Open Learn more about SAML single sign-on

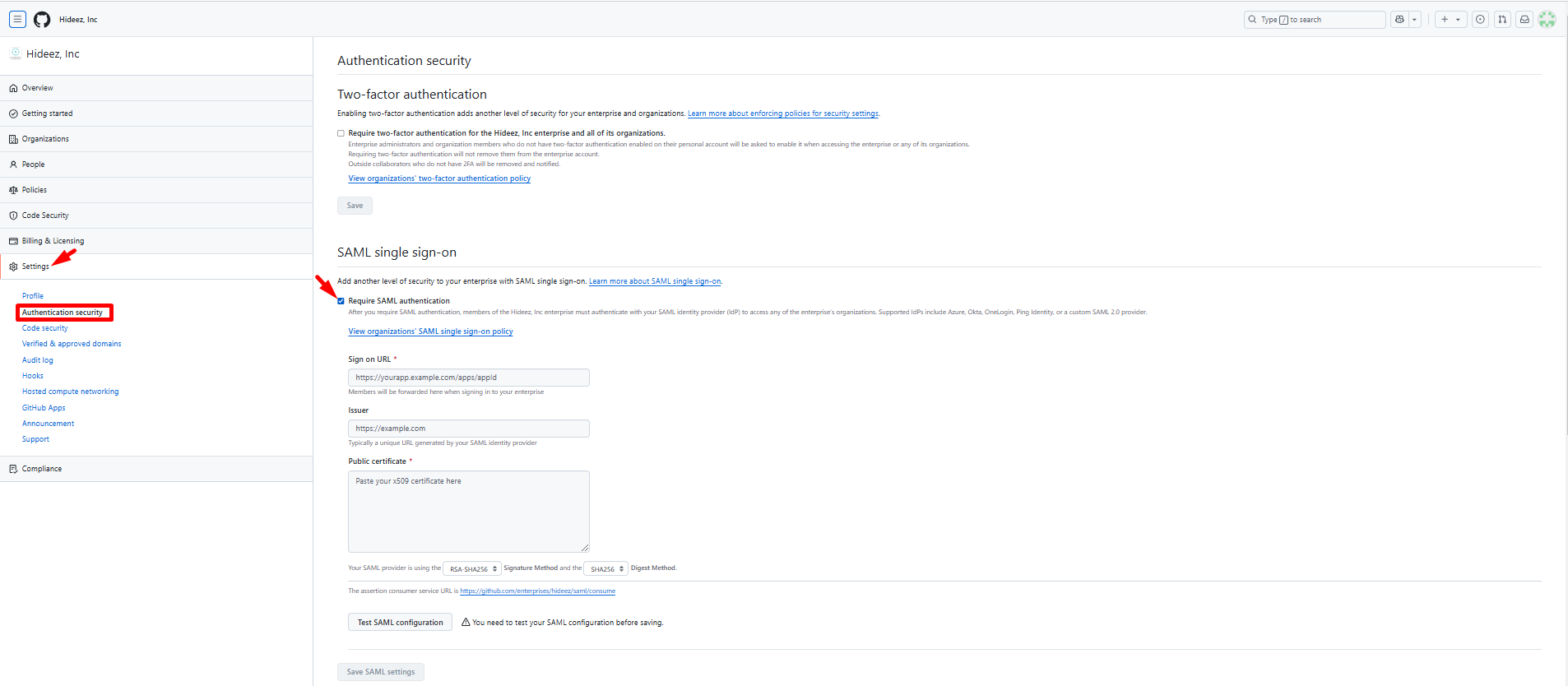654,281
